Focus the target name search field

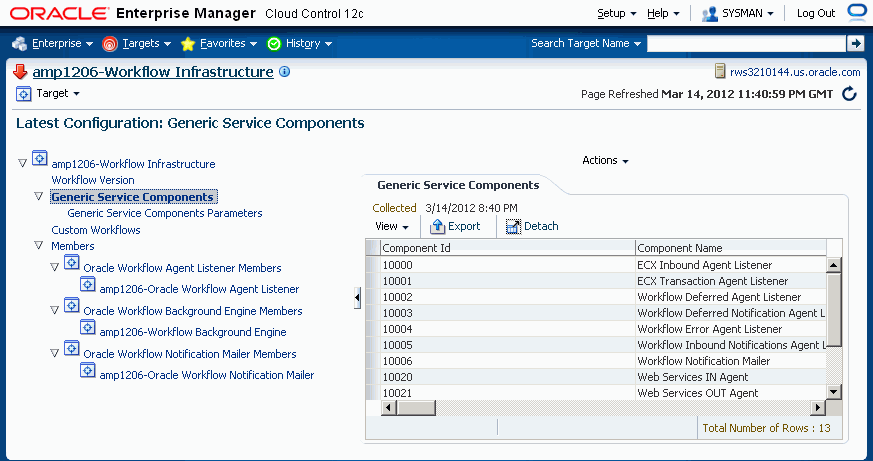[746, 43]
